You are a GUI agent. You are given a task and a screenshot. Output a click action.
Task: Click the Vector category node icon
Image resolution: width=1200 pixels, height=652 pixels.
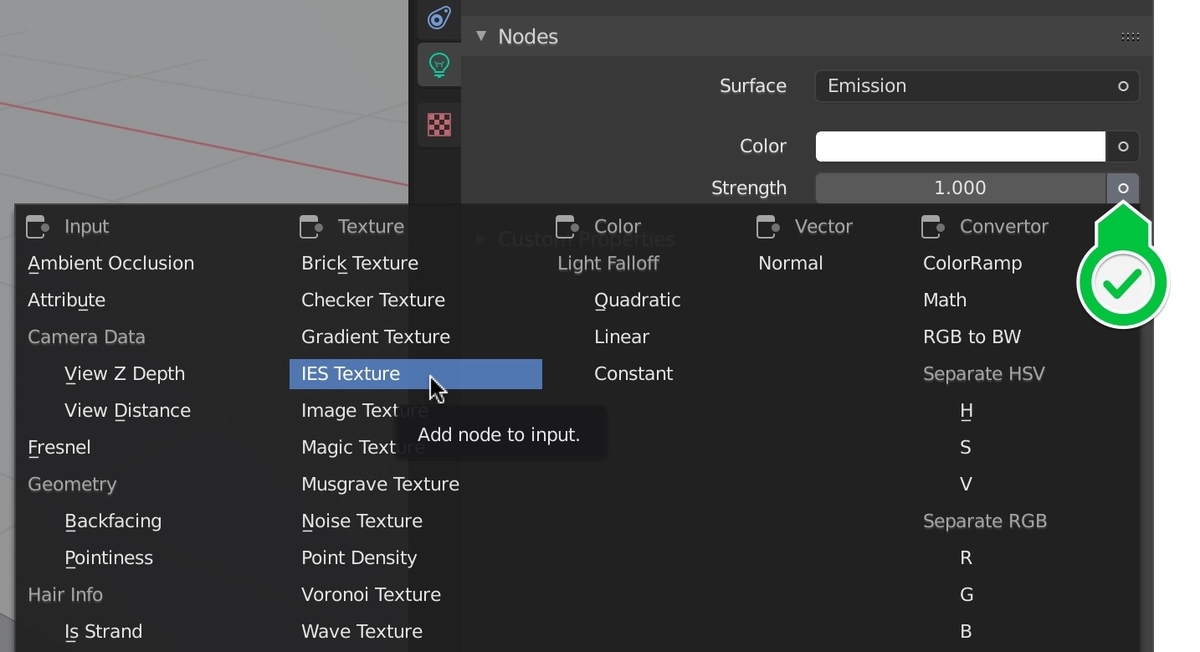(767, 227)
